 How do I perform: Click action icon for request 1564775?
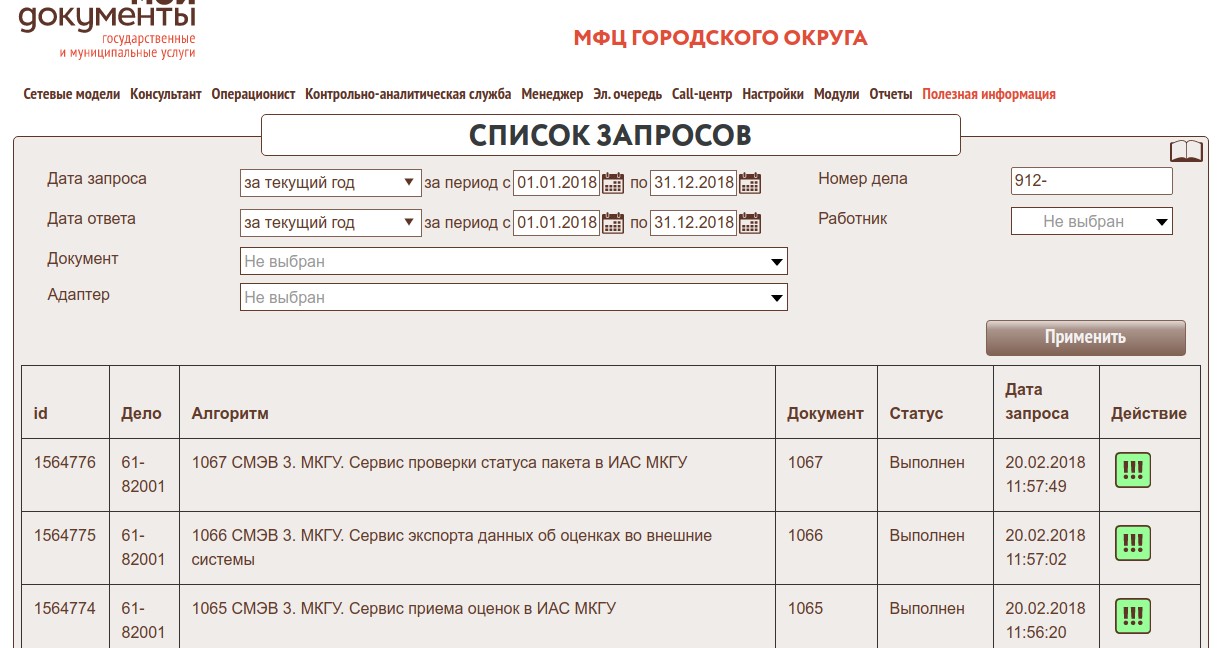point(1133,544)
